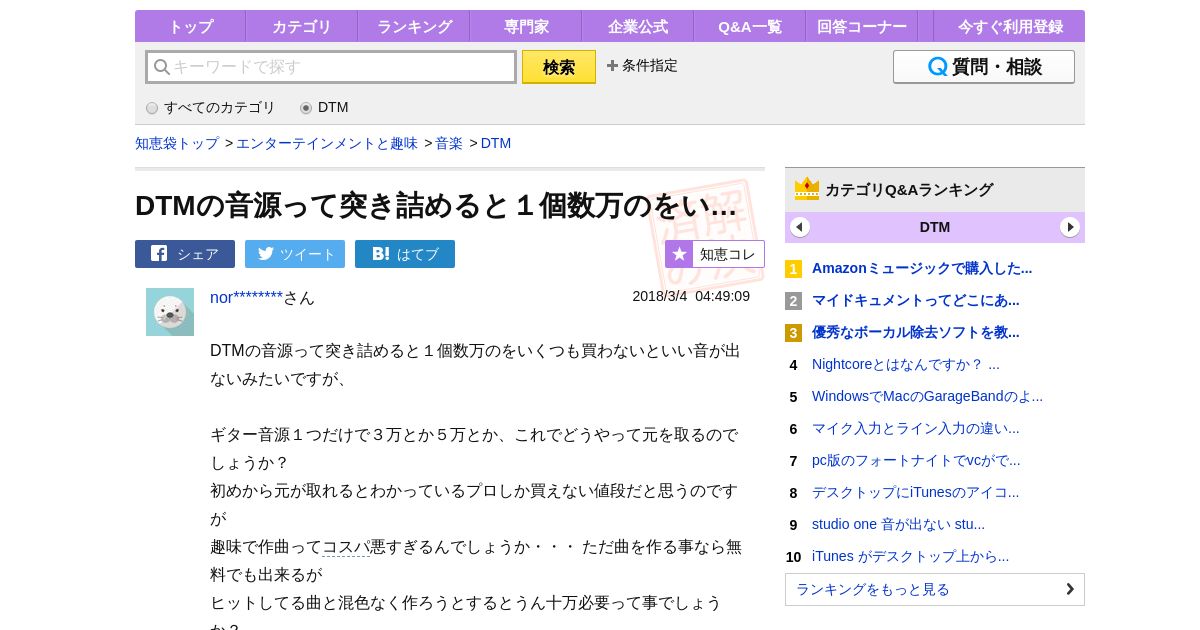
Task: Open DTM breadcrumb link
Action: tap(496, 143)
